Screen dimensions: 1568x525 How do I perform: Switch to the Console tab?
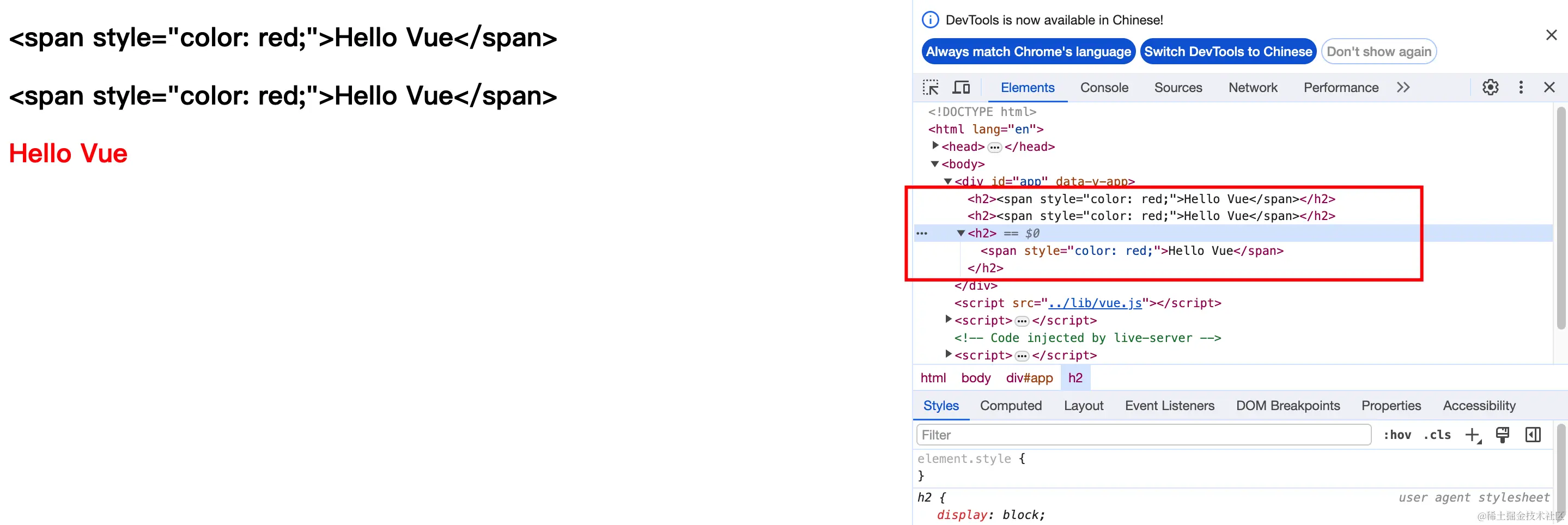click(1104, 88)
